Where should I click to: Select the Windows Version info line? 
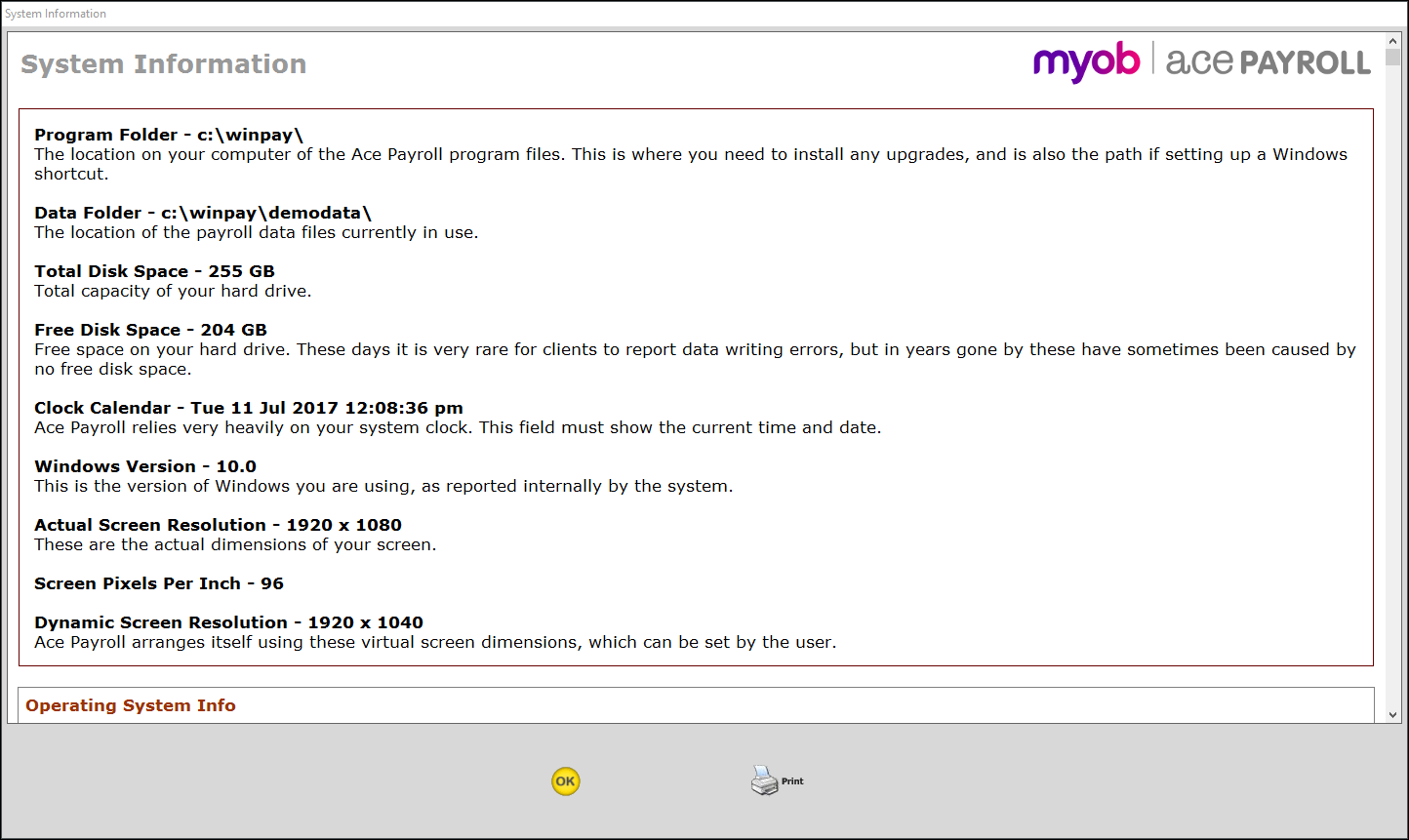[x=144, y=465]
